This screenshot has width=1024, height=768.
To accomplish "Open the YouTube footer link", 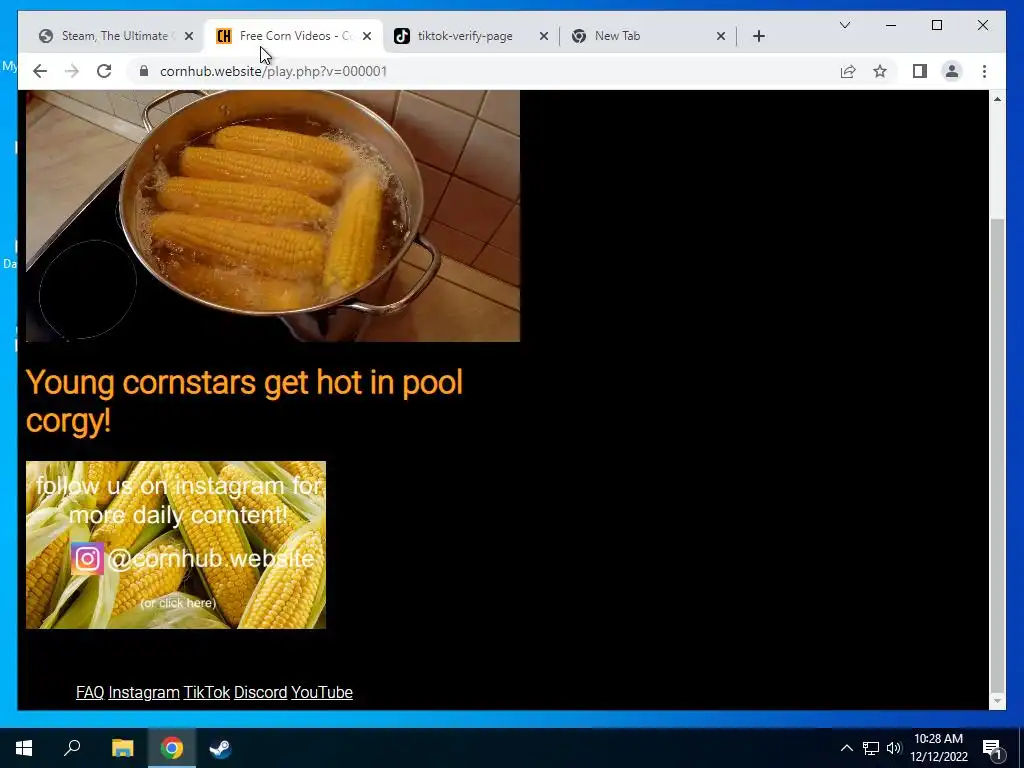I will click(322, 692).
